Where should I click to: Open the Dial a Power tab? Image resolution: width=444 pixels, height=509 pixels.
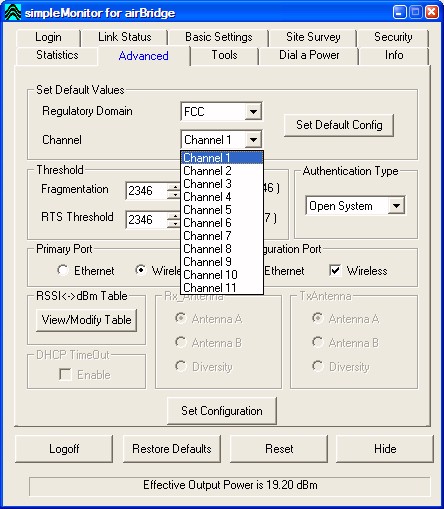[x=309, y=55]
